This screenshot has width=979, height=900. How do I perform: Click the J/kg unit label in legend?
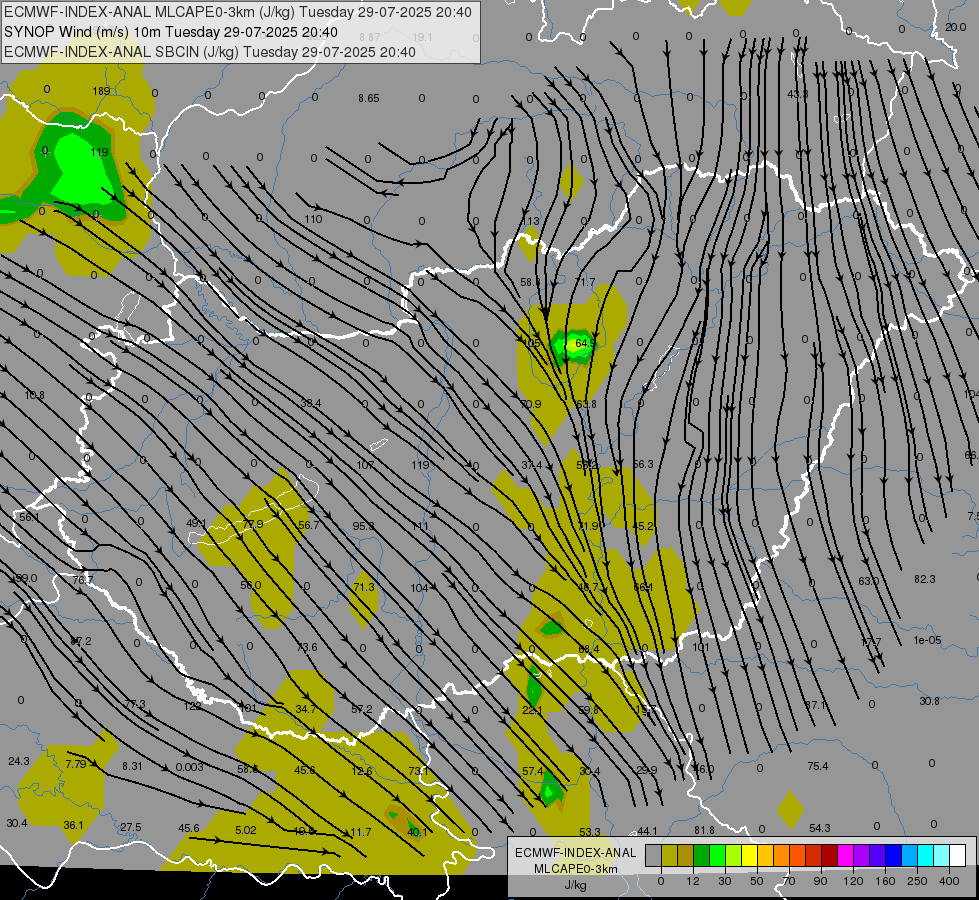tap(575, 885)
